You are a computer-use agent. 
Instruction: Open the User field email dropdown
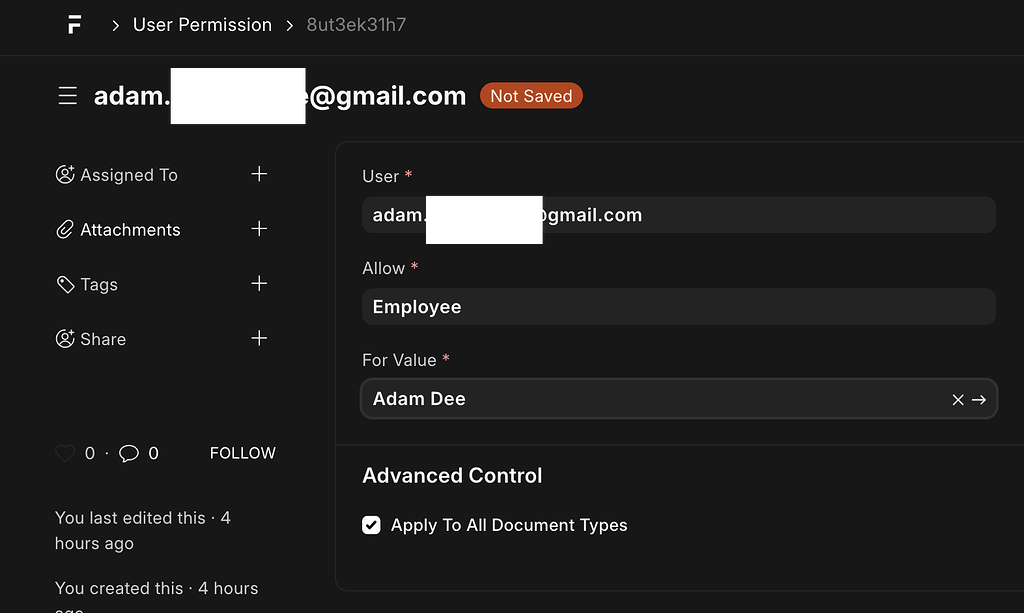678,214
